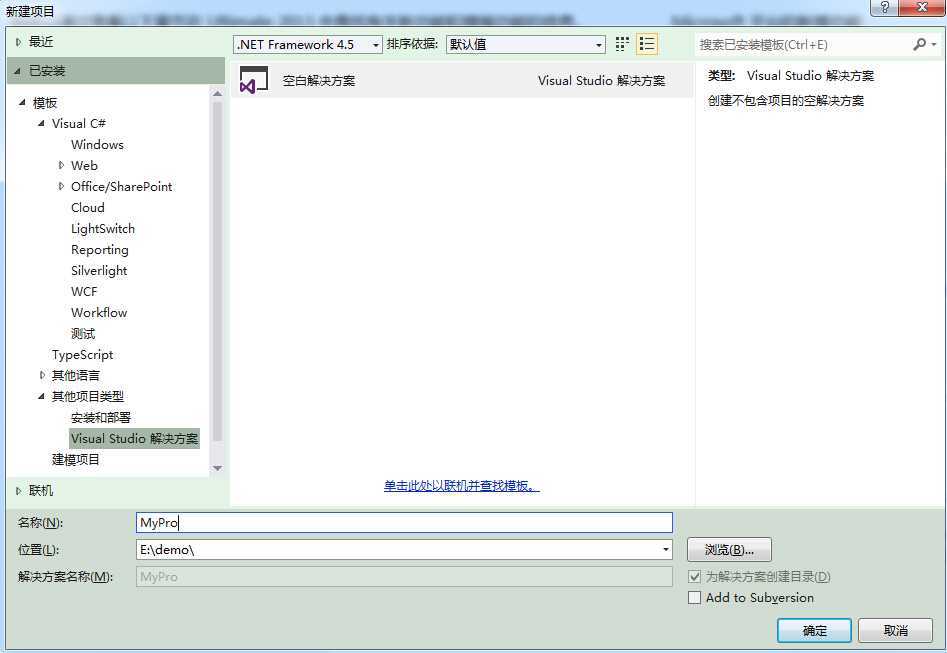947x653 pixels.
Task: Click the blank solution template icon
Action: click(254, 80)
